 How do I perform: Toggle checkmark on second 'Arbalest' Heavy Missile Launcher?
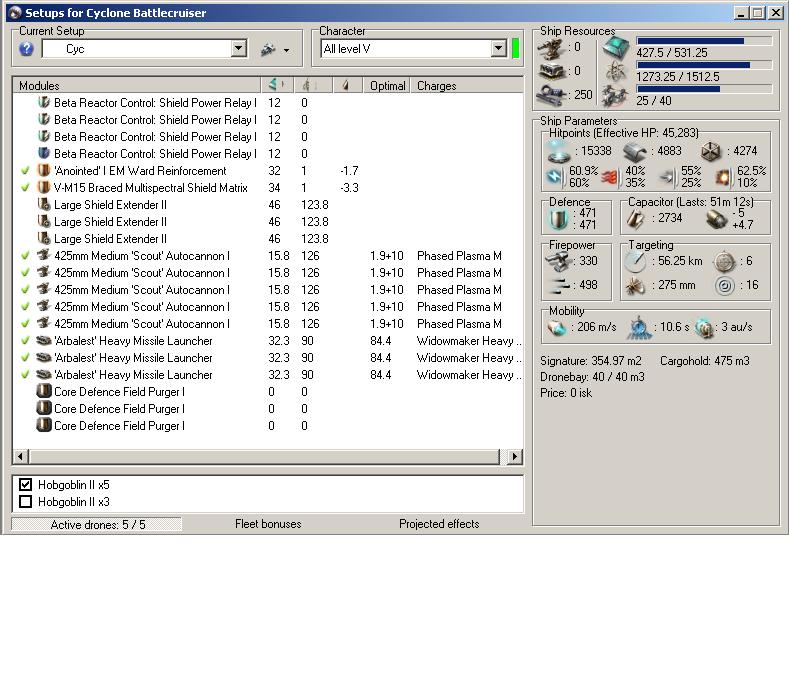25,358
